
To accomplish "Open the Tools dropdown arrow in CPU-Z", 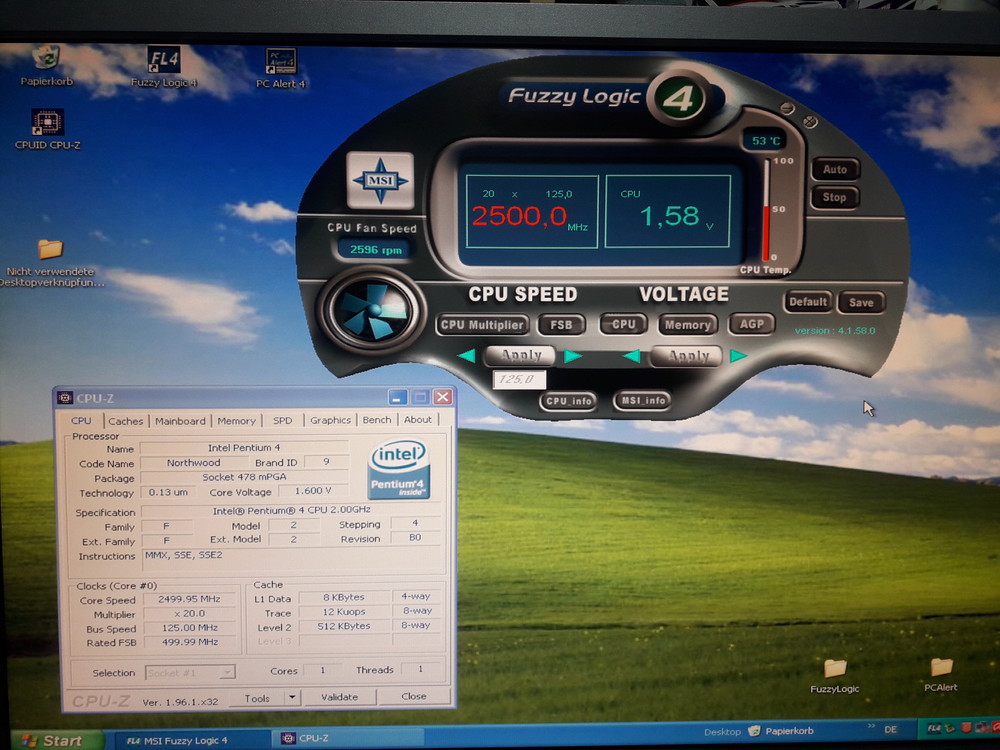I will coord(292,697).
